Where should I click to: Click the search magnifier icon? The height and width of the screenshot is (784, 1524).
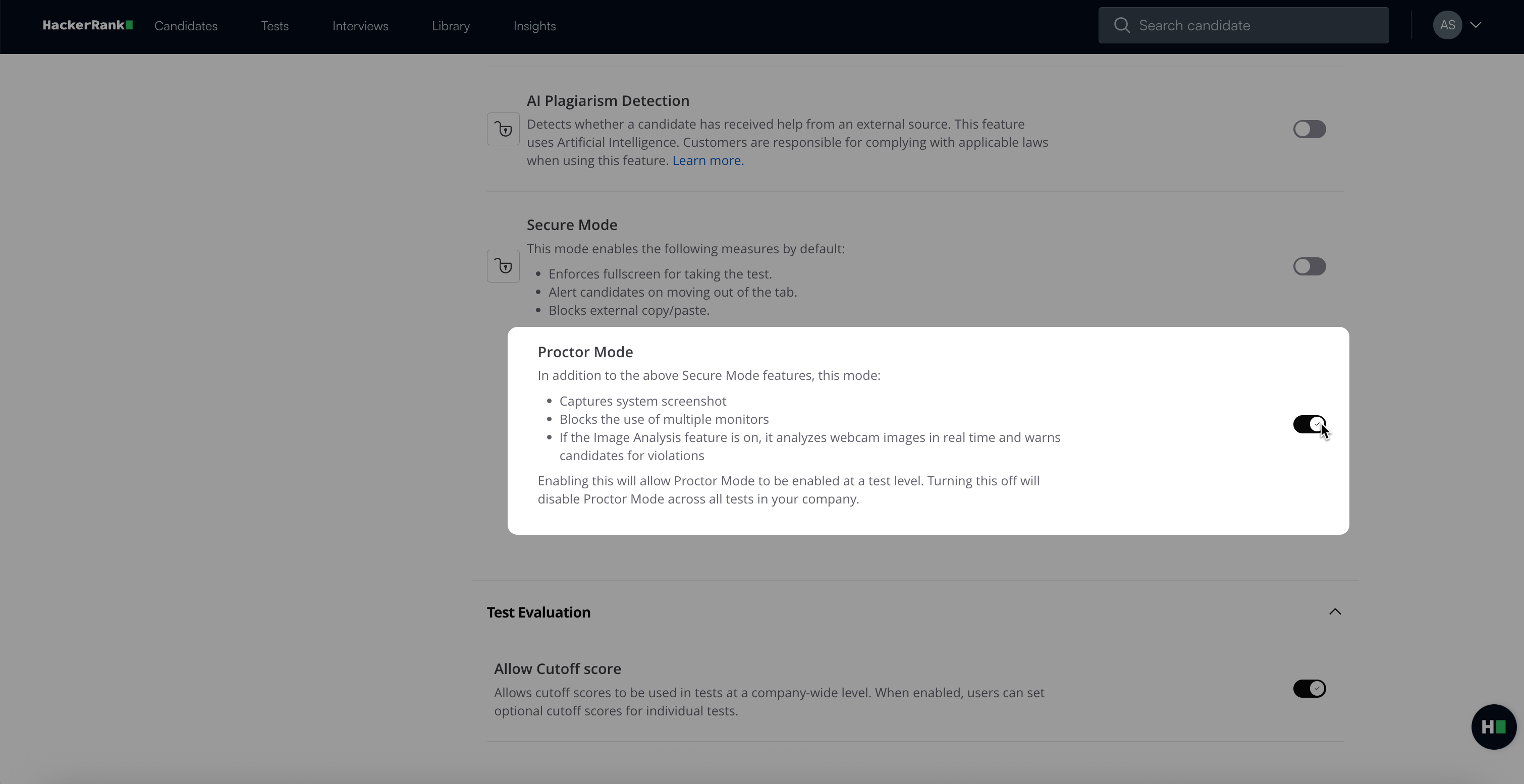click(1122, 25)
